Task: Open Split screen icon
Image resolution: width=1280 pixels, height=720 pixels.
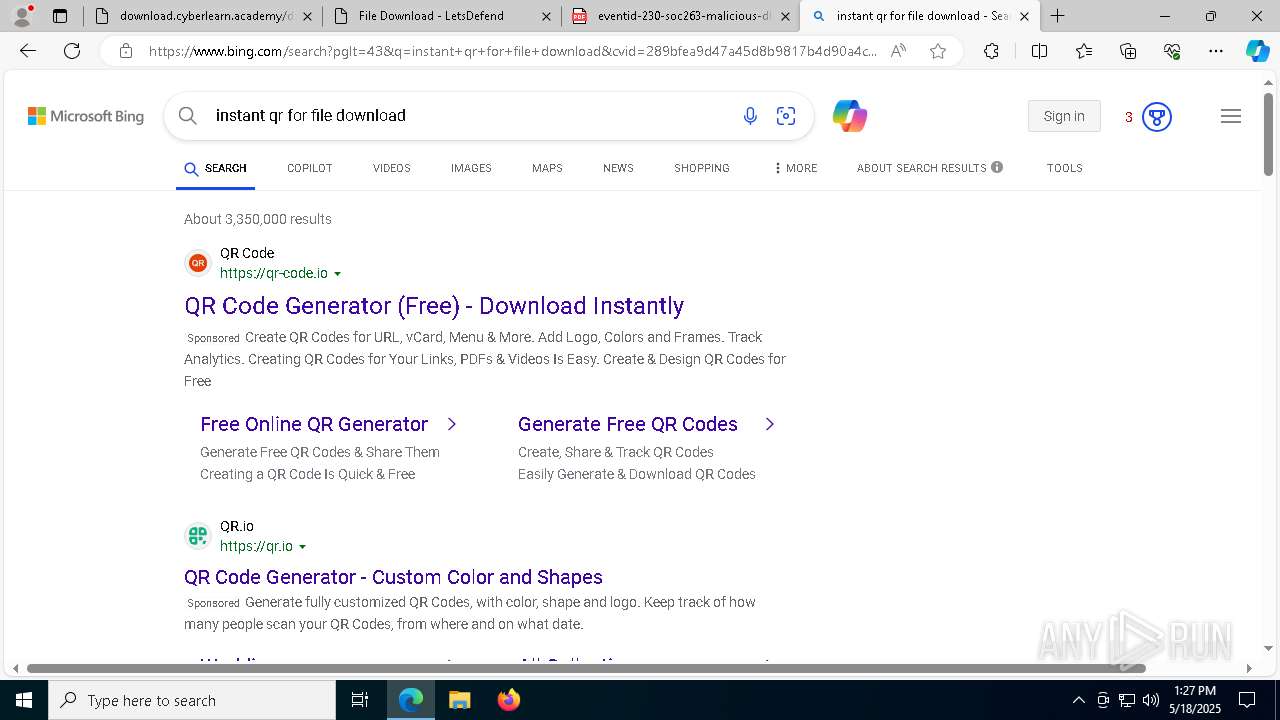Action: (x=1039, y=51)
